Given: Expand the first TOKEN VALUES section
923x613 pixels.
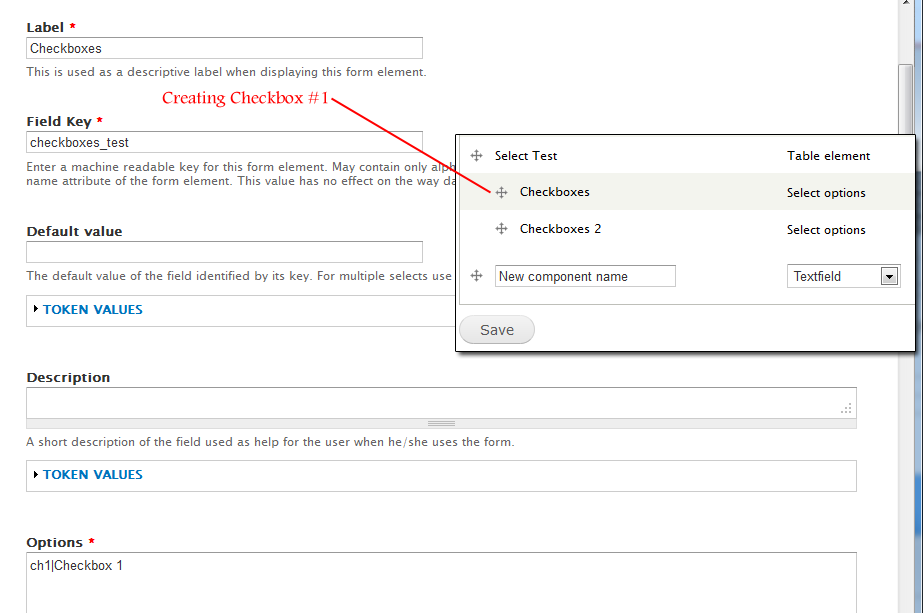Looking at the screenshot, I should pos(90,309).
